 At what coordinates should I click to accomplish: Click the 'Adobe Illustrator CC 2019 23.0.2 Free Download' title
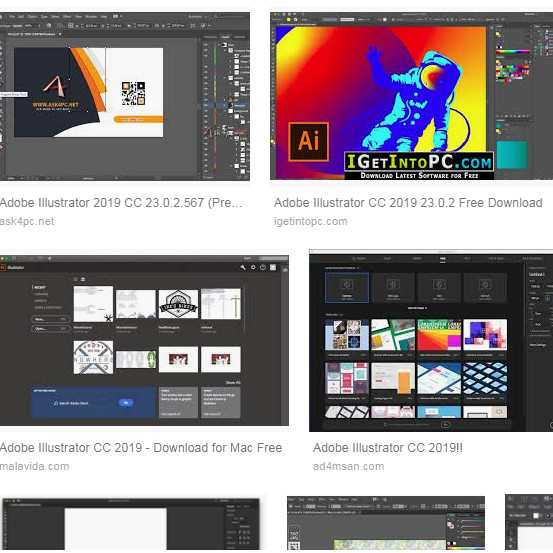click(408, 203)
